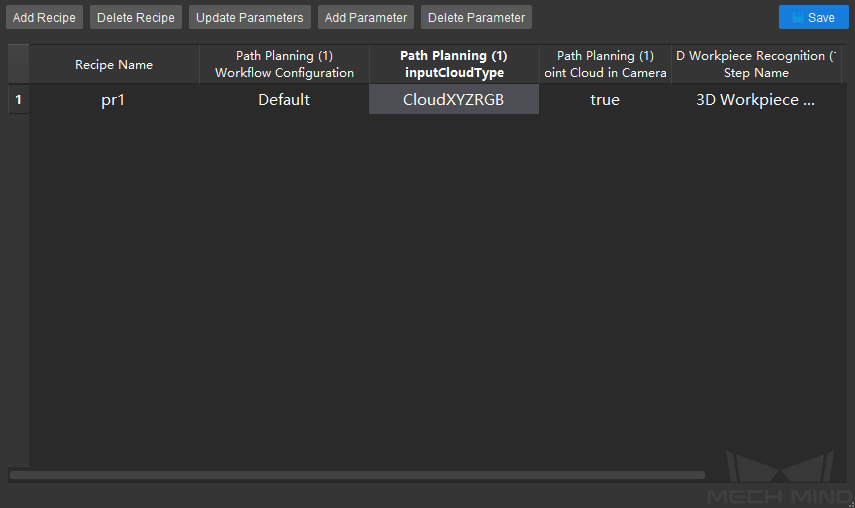Screen dimensions: 855x508
Task: Click the Workpiece Recognition Step Name header
Action: (756, 64)
